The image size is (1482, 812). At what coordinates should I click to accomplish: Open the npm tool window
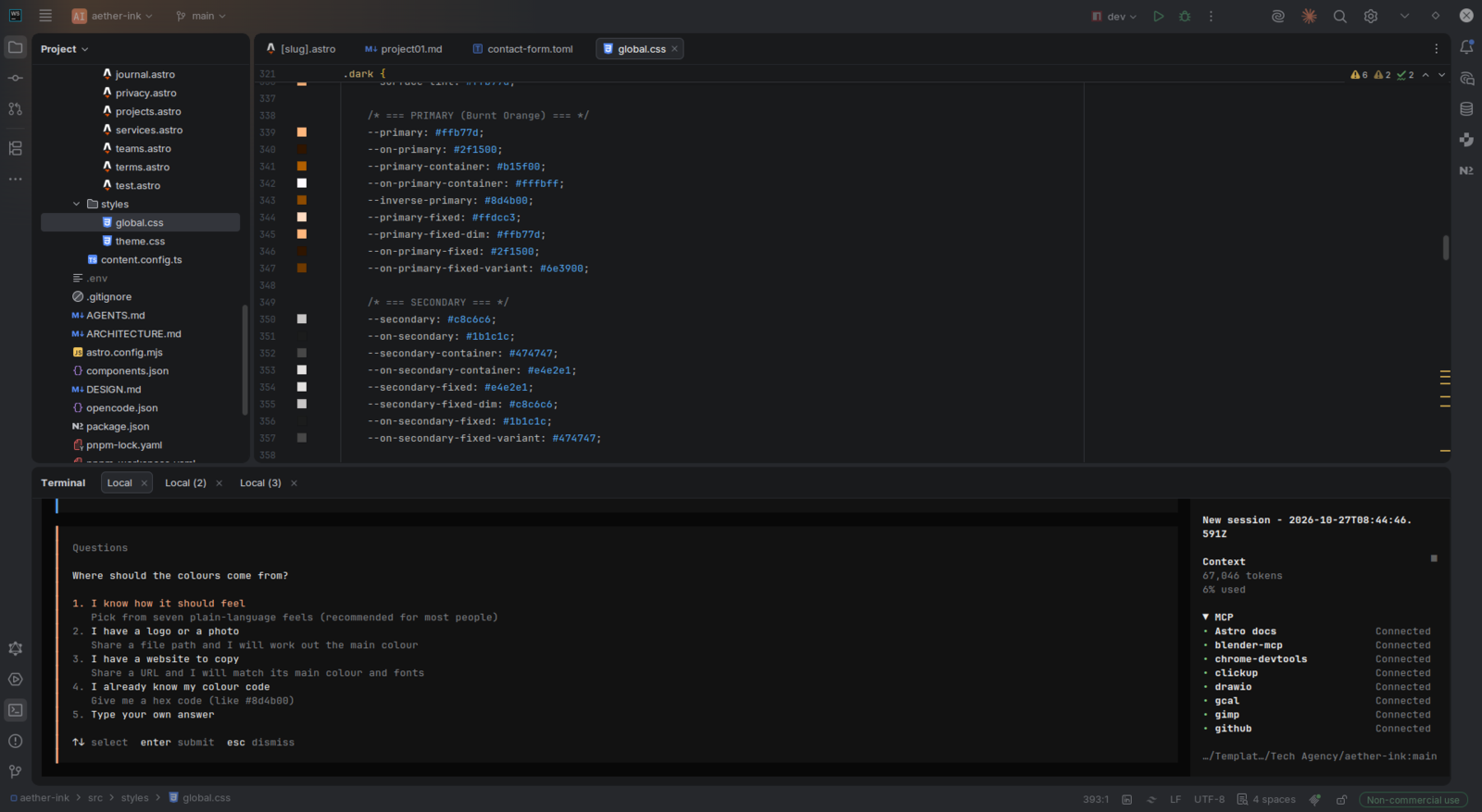coord(1466,170)
